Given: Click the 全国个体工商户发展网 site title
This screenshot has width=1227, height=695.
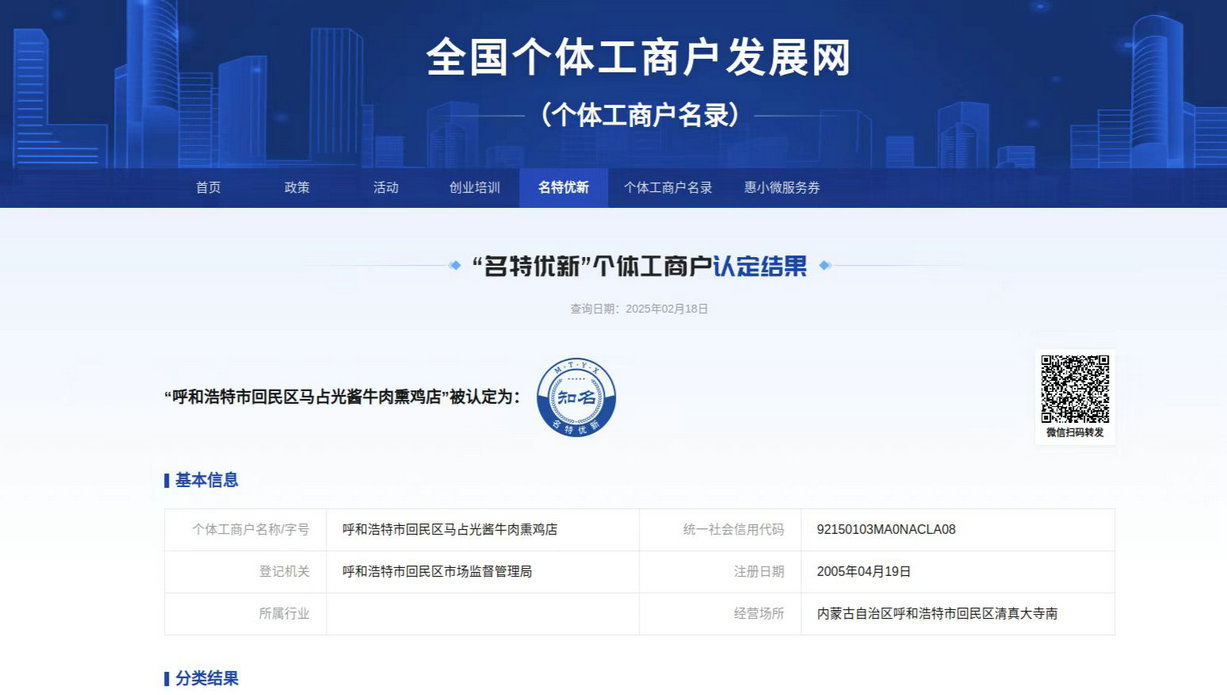Looking at the screenshot, I should point(638,58).
